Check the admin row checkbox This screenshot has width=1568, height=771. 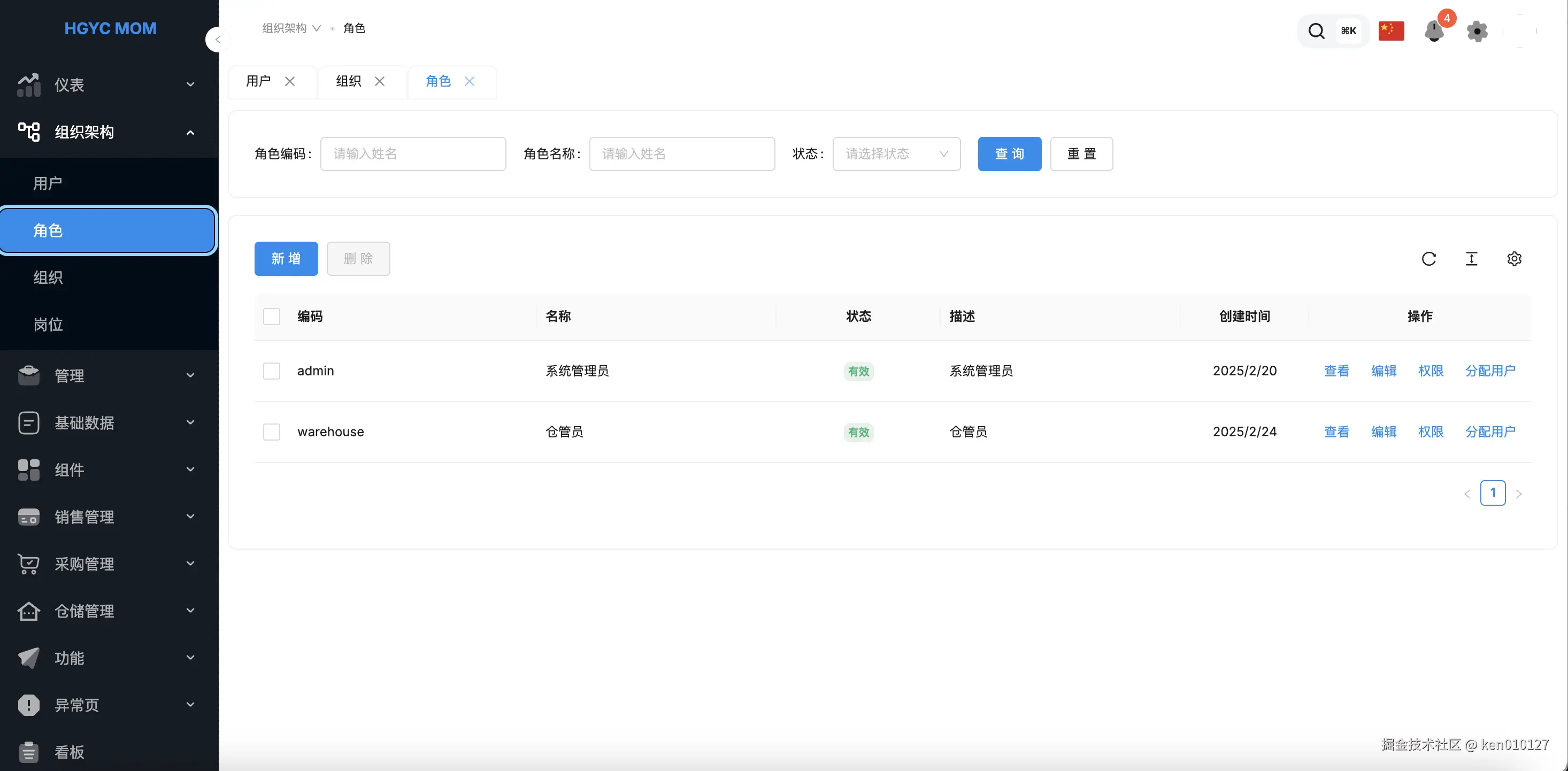[272, 371]
